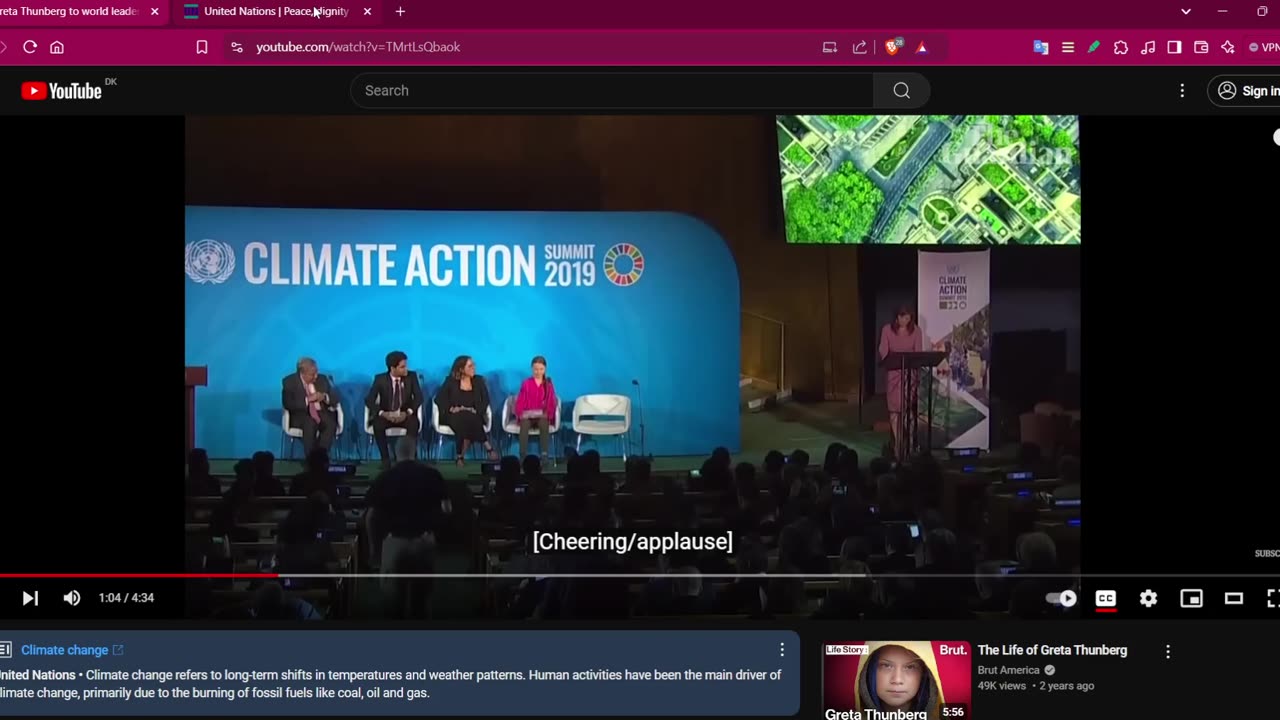Click the three-lines extension icon

(x=1068, y=47)
